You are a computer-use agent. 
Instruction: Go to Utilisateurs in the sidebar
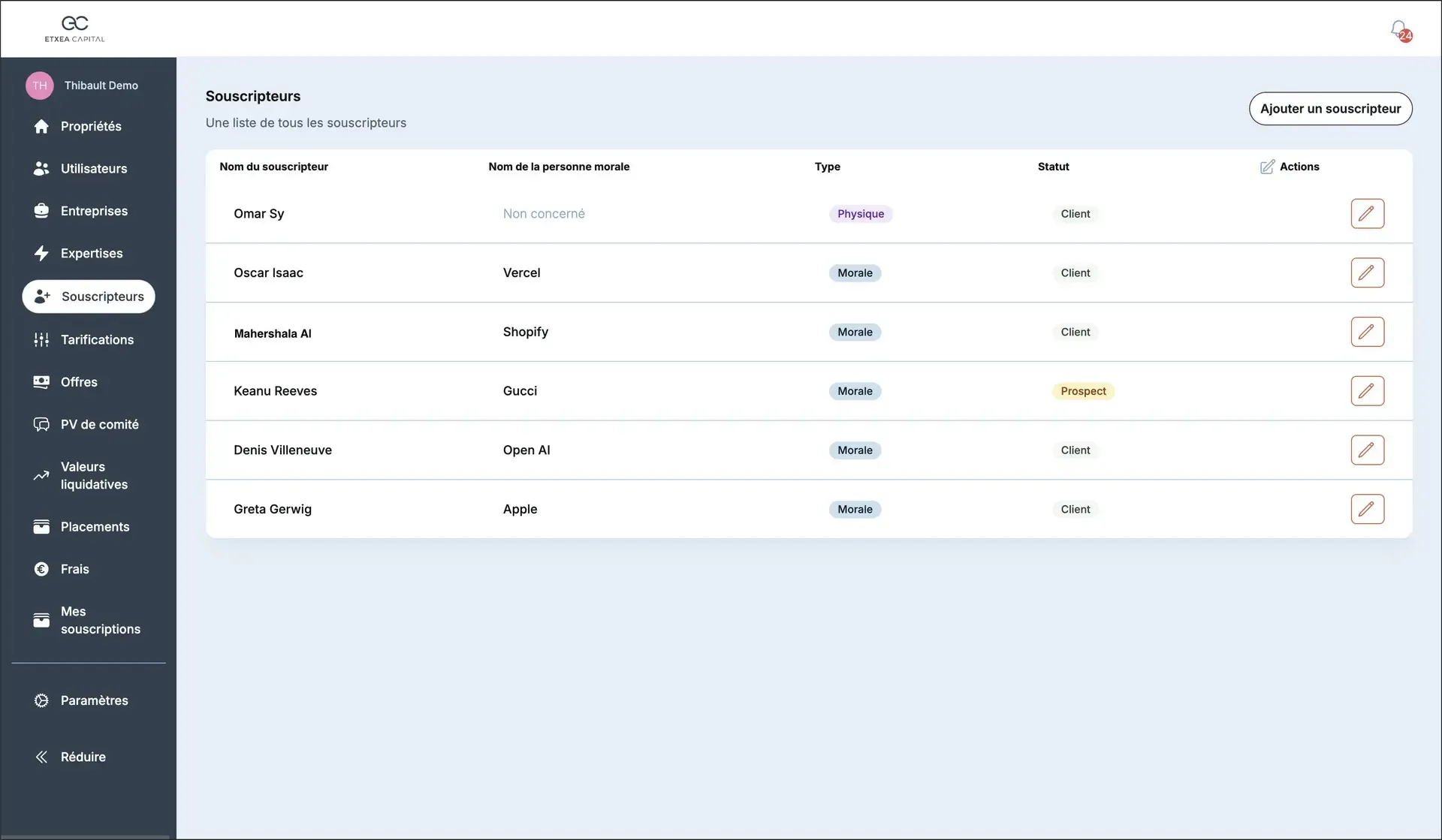[94, 169]
